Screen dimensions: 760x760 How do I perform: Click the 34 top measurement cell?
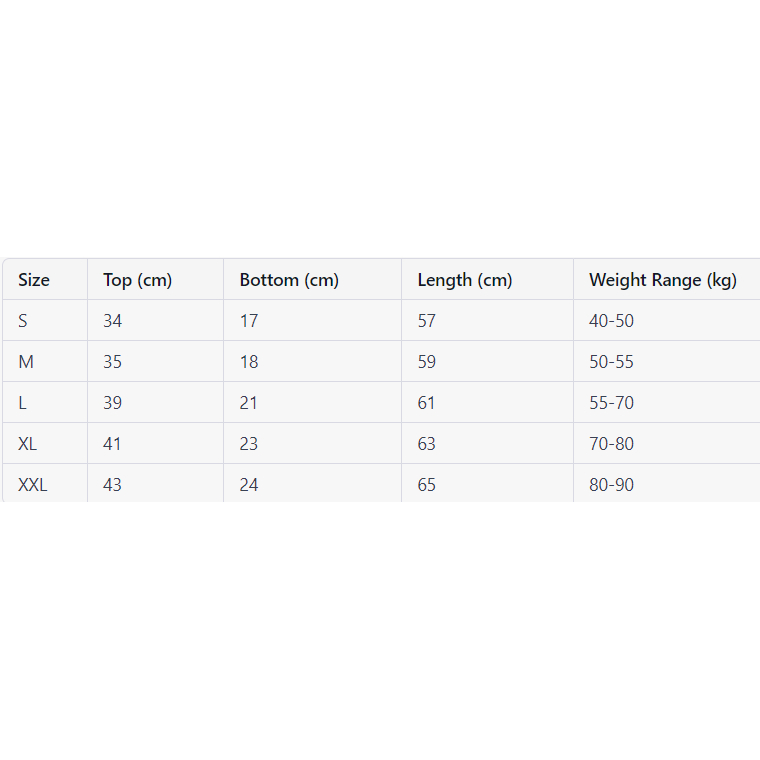(x=112, y=321)
